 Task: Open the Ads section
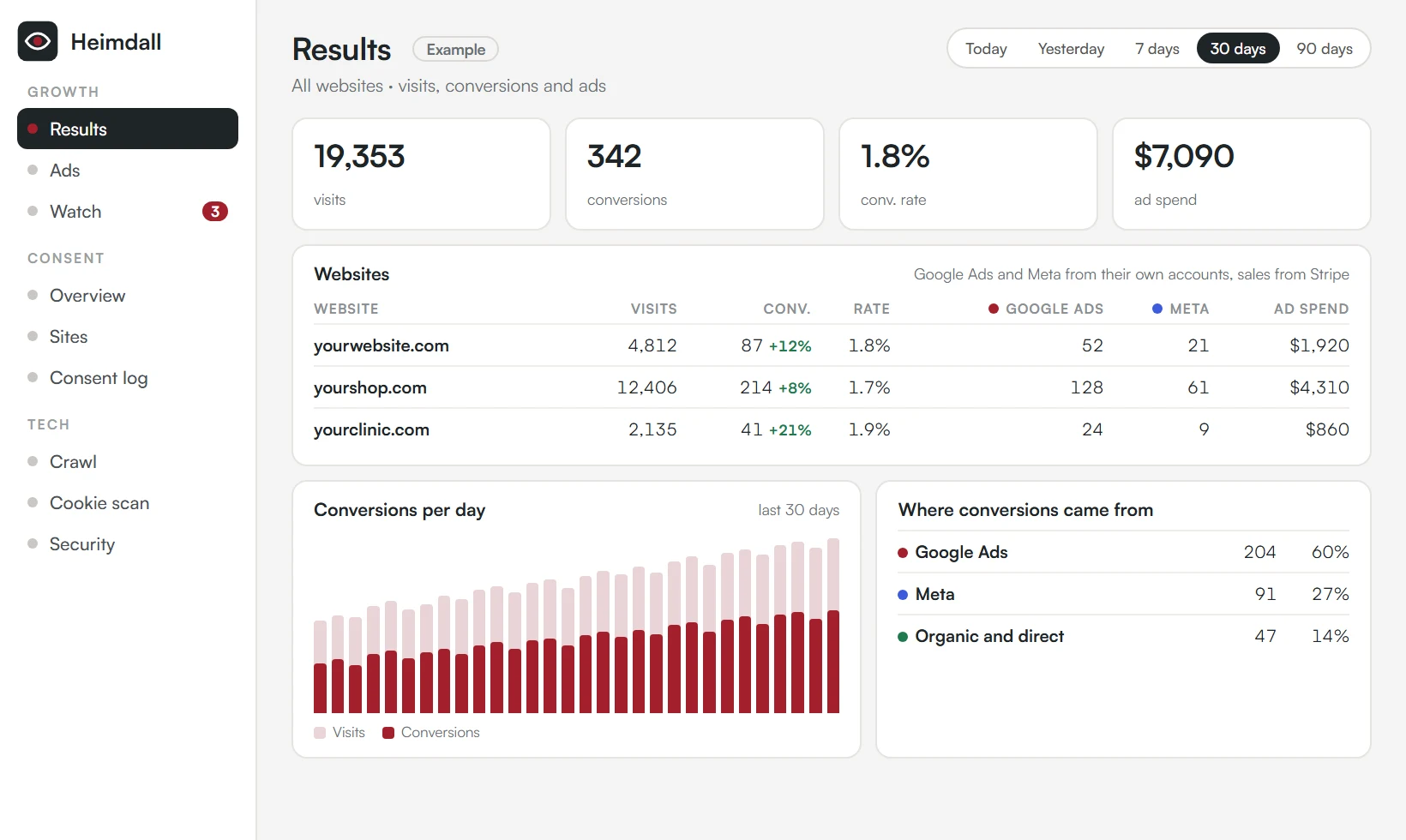[128, 170]
